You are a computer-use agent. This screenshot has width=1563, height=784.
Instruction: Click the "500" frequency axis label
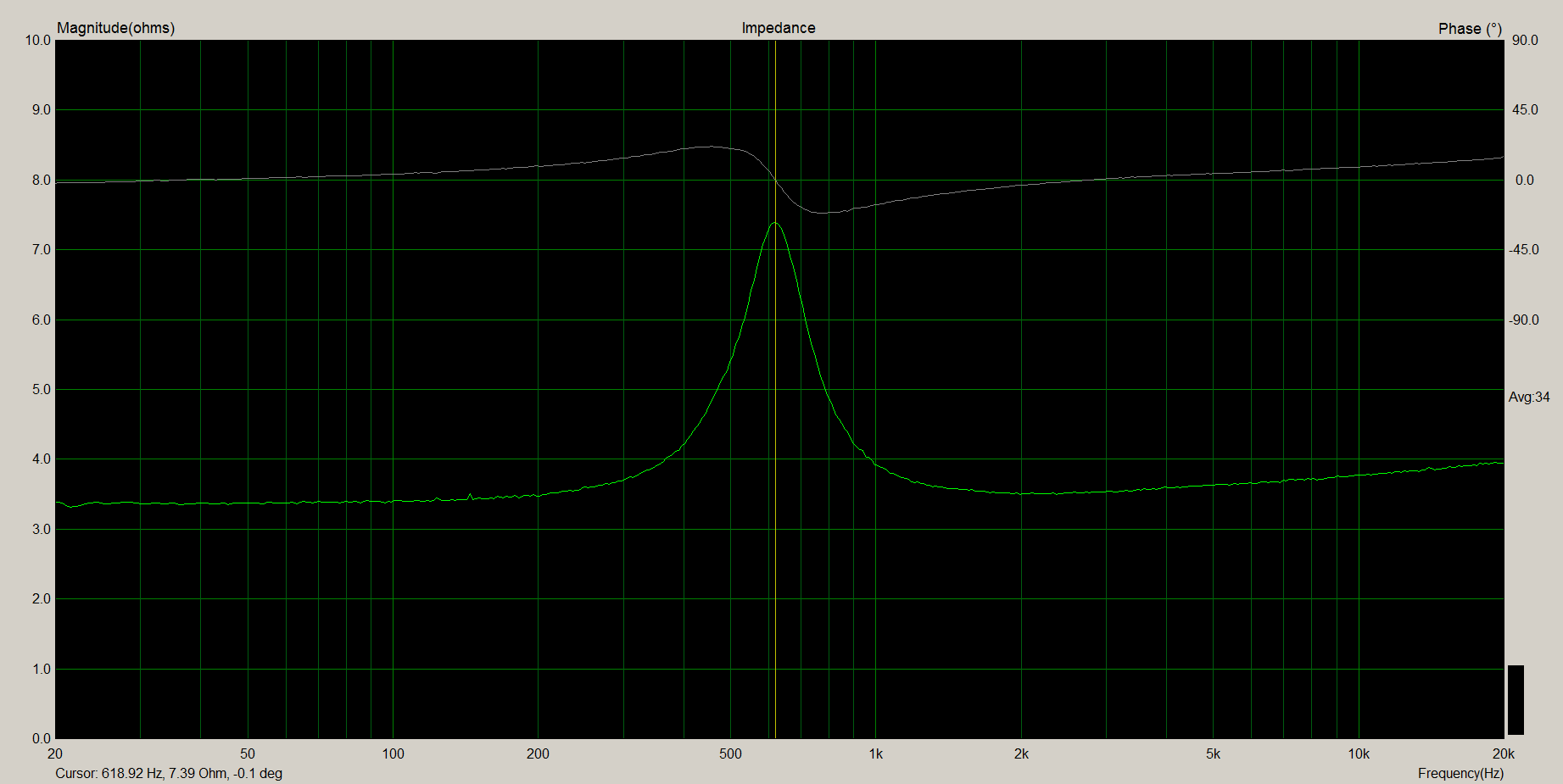coord(730,753)
